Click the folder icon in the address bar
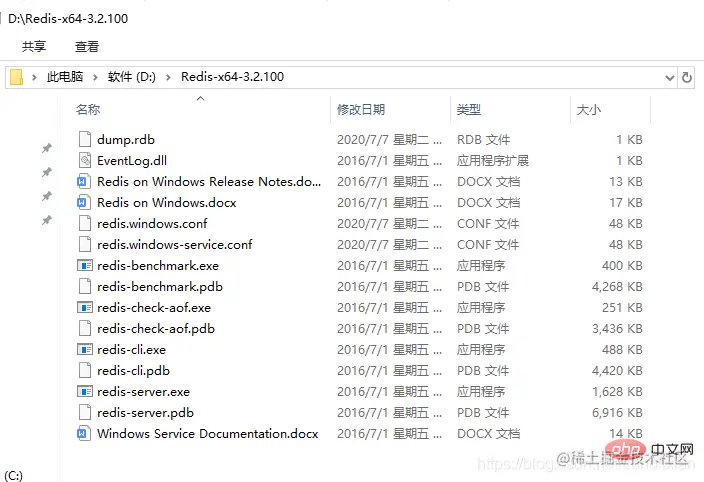Image resolution: width=704 pixels, height=482 pixels. pos(17,77)
